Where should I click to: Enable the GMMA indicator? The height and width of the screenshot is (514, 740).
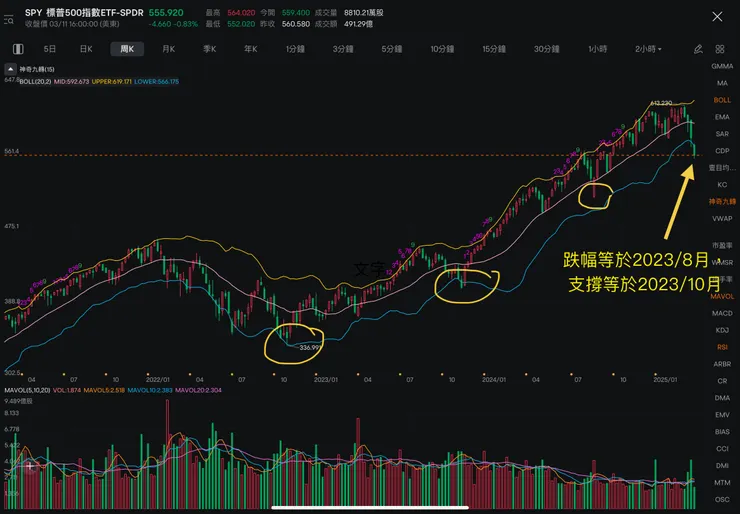pyautogui.click(x=722, y=66)
